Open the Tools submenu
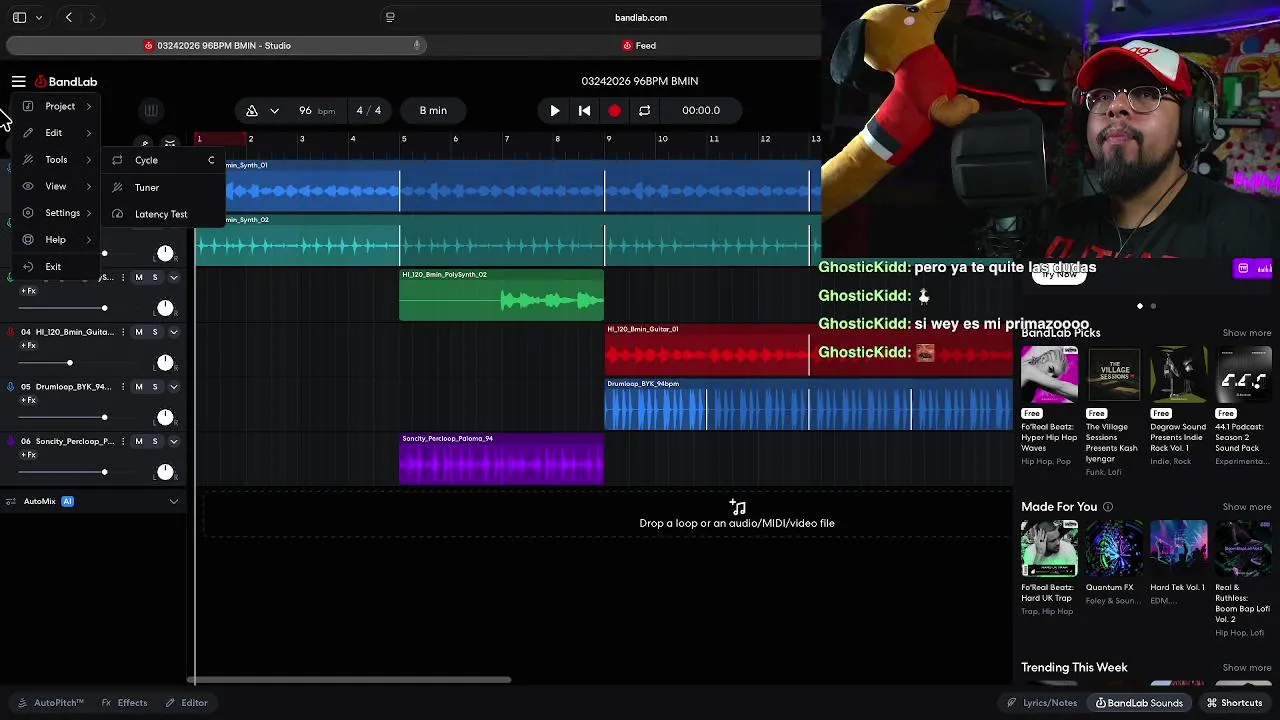This screenshot has height=720, width=1280. (x=58, y=160)
